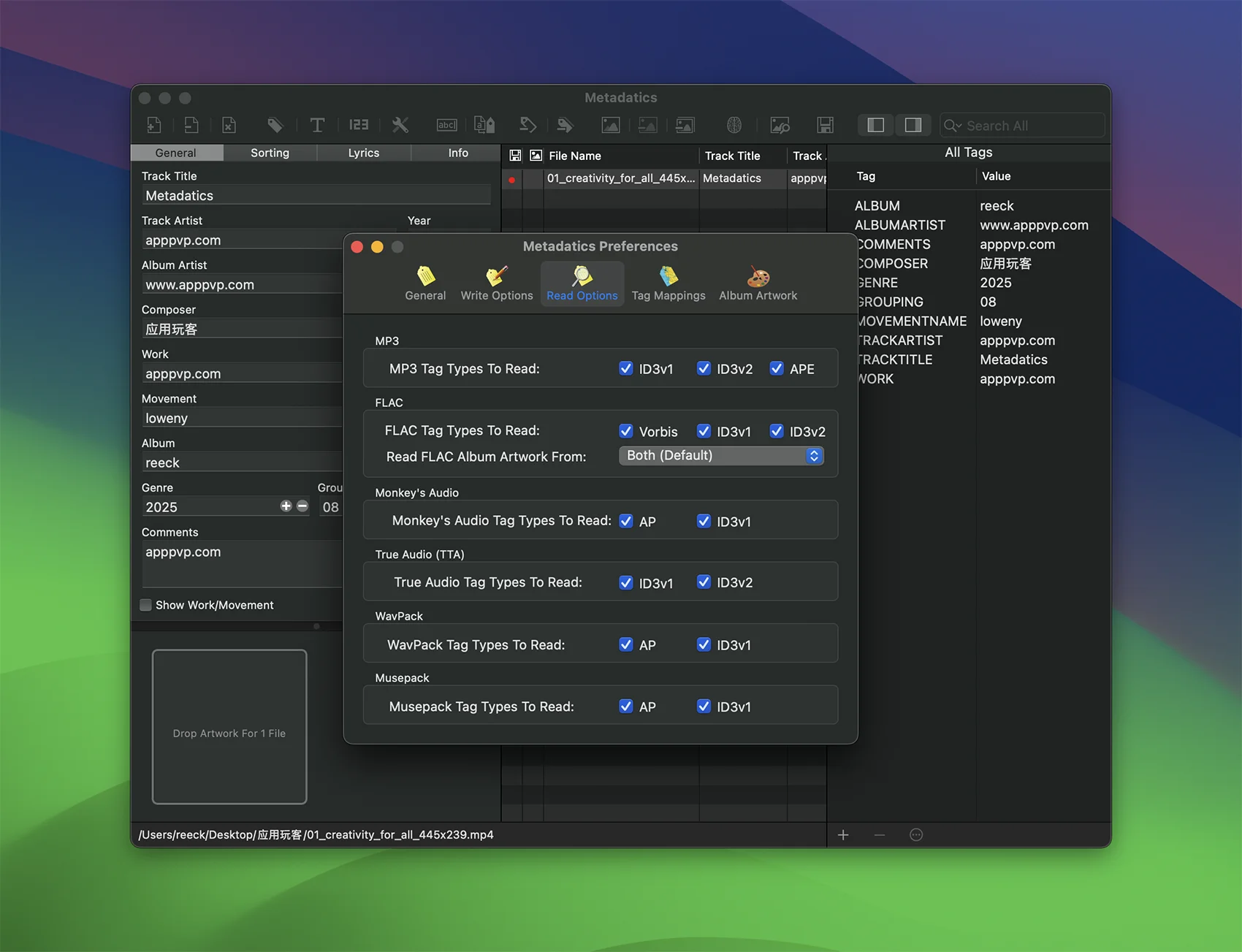This screenshot has height=952, width=1242.
Task: Uncheck FLAC ID3v1 checkbox
Action: [704, 431]
